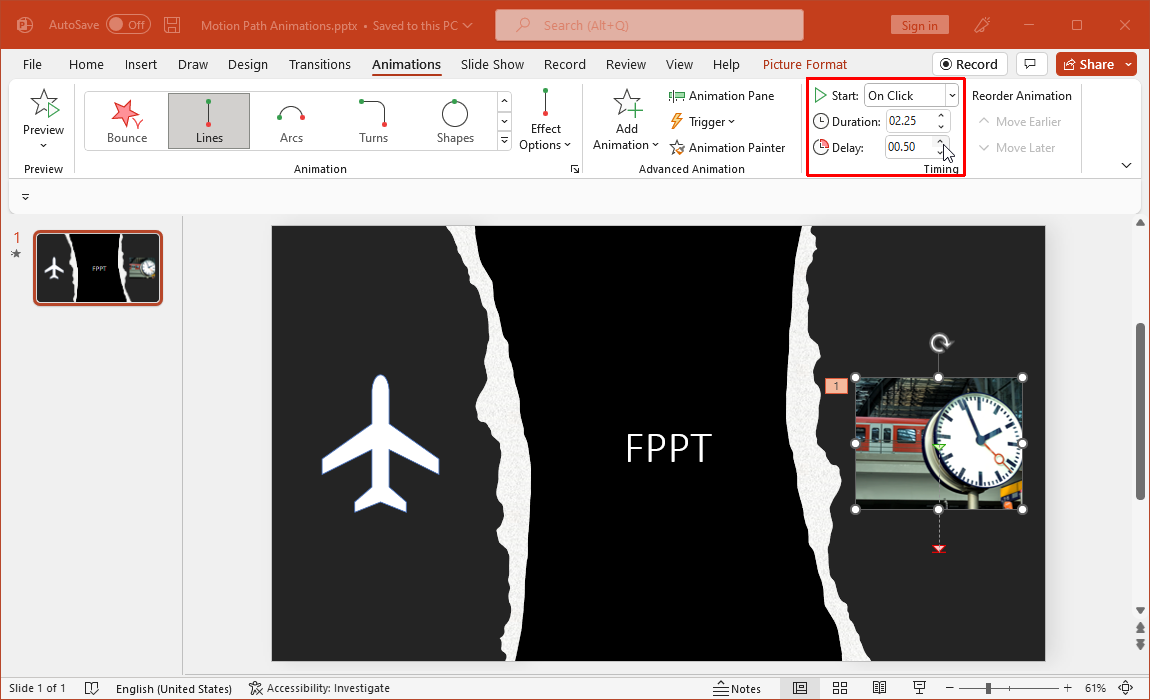The height and width of the screenshot is (700, 1150).
Task: Click the FPPT text on slide
Action: pos(668,448)
